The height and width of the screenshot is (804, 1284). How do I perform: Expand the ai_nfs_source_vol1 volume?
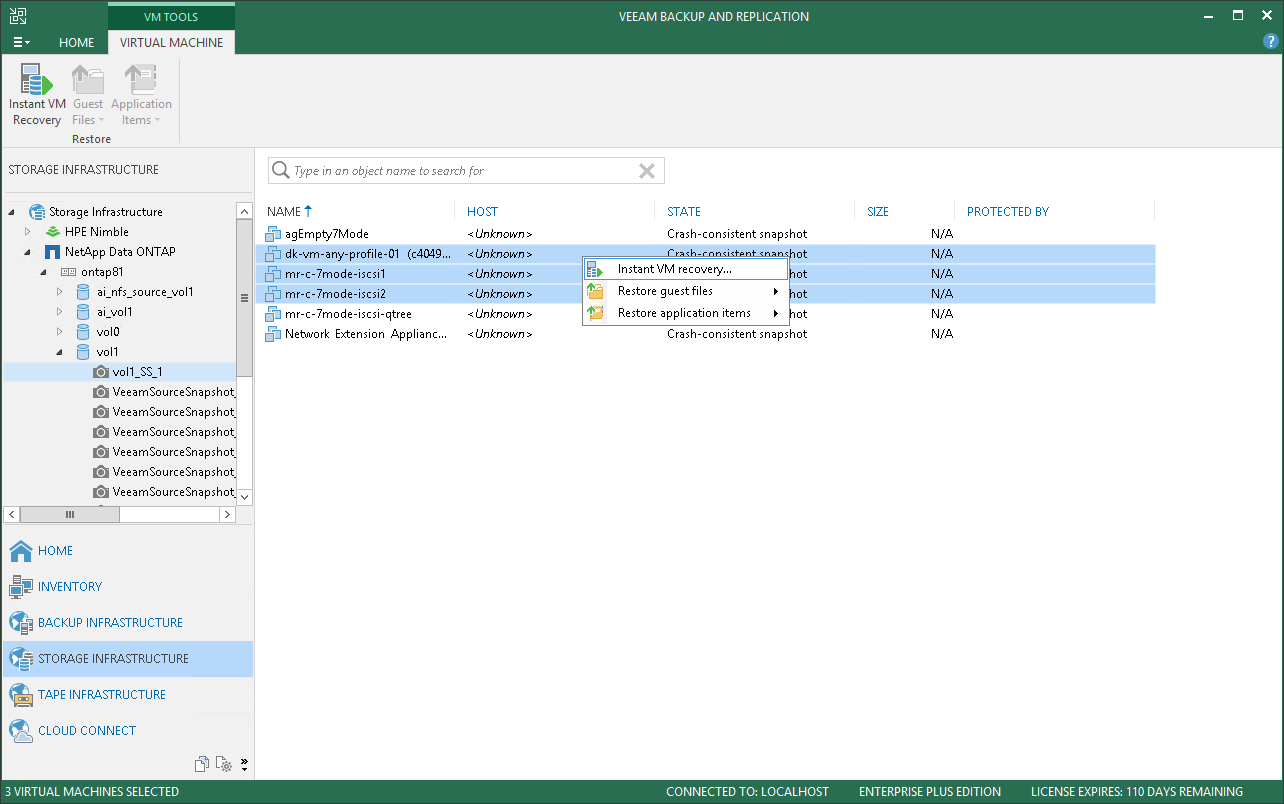point(60,292)
